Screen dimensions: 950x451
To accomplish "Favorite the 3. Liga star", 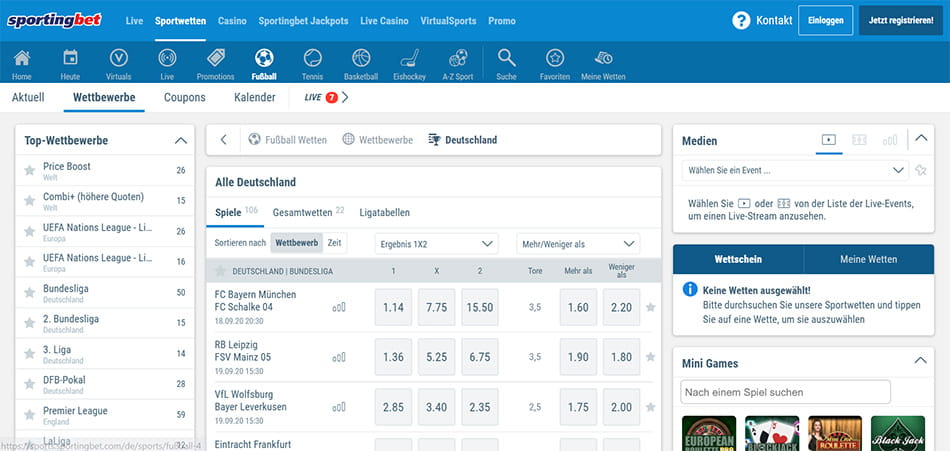I will coord(29,354).
